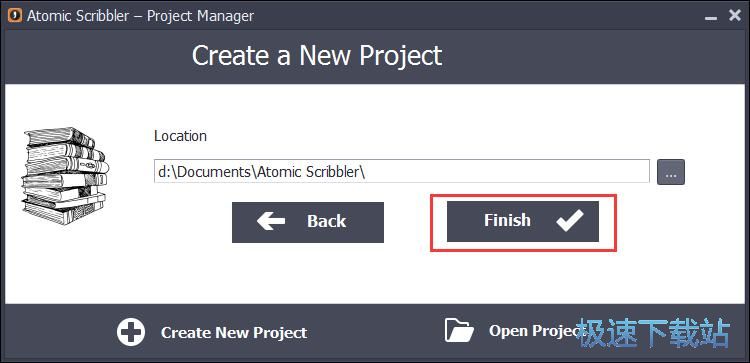Minimize the Project Manager window
Viewport: 750px width, 363px height.
(x=711, y=16)
